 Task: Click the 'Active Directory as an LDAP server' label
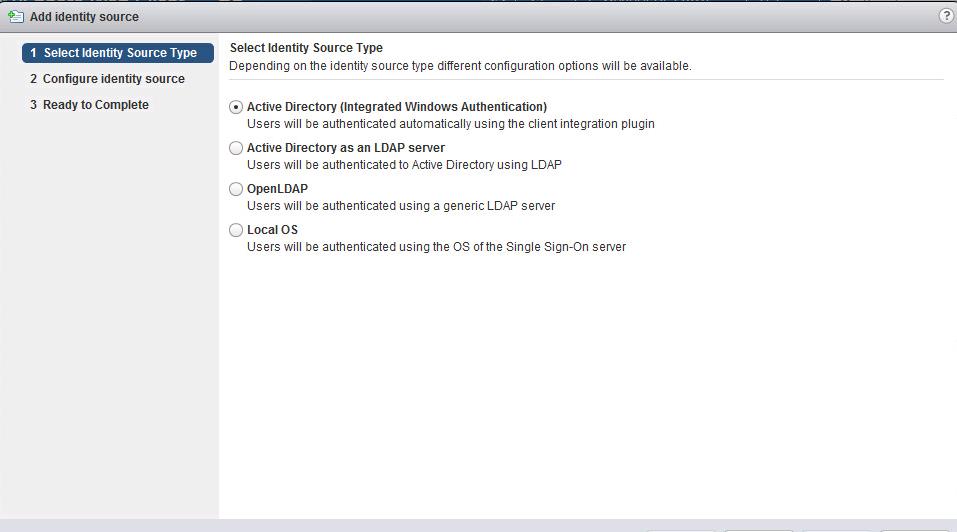click(x=345, y=148)
